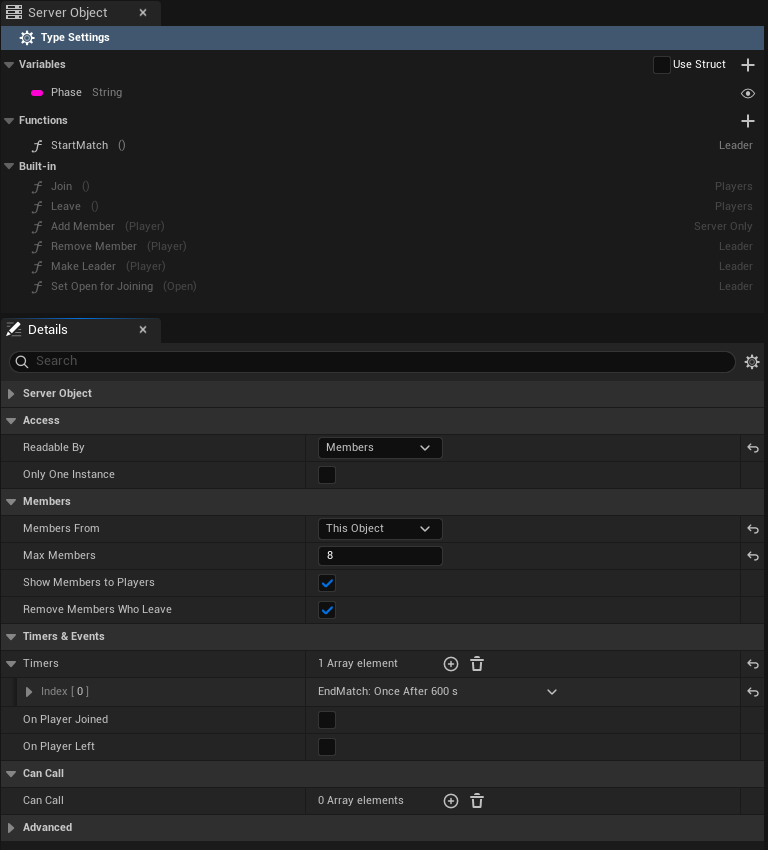This screenshot has width=768, height=850.
Task: Open the Members From dropdown
Action: (x=380, y=529)
